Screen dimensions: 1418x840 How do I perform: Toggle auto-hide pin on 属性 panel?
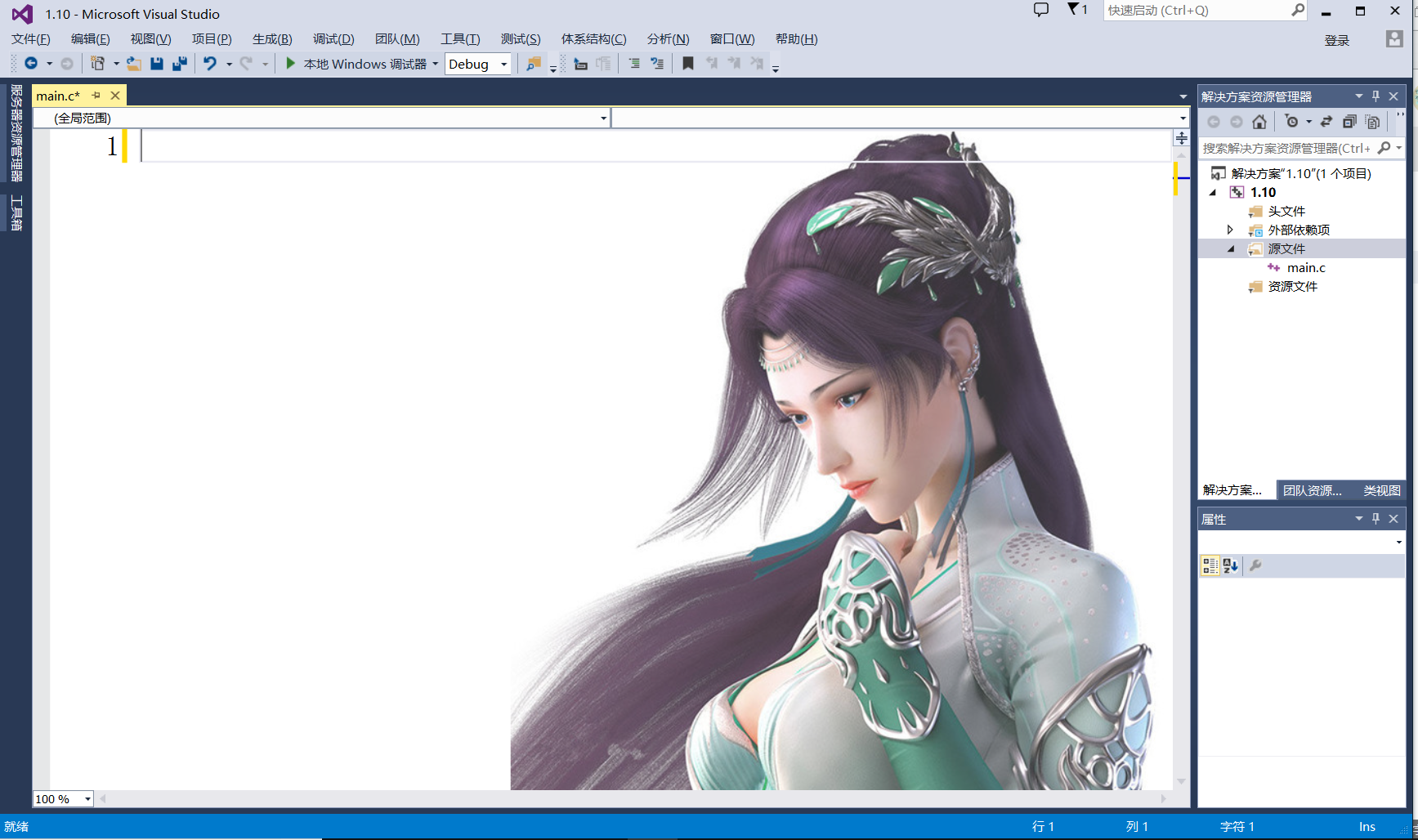click(1376, 519)
